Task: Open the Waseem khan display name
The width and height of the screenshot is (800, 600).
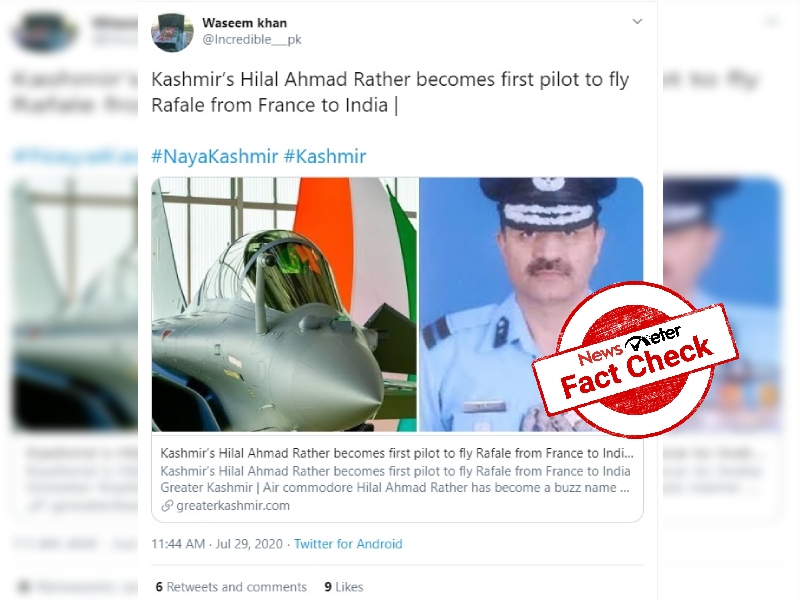Action: [244, 23]
